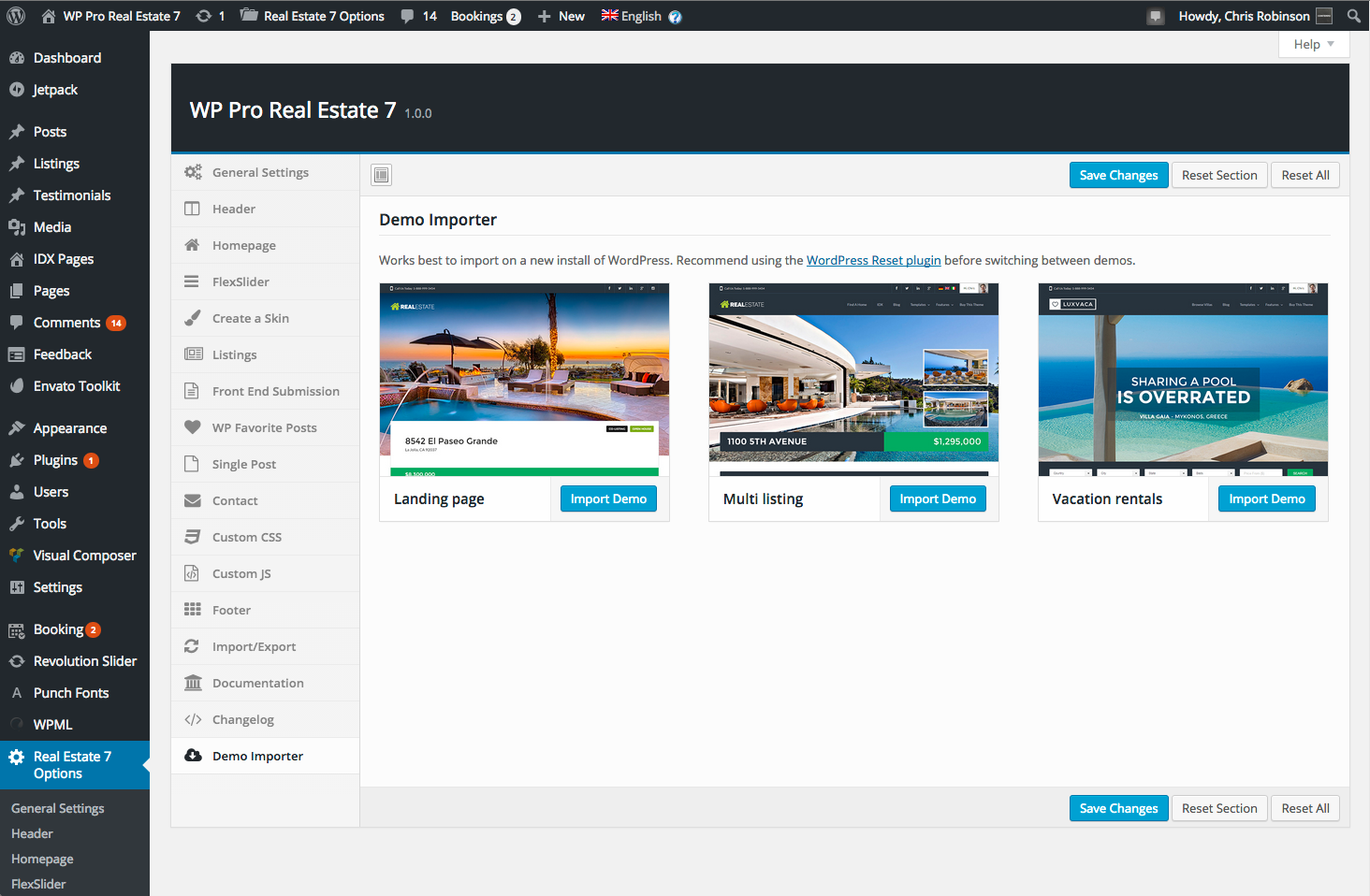
Task: Click the FlexSlider lines icon
Action: [x=192, y=282]
